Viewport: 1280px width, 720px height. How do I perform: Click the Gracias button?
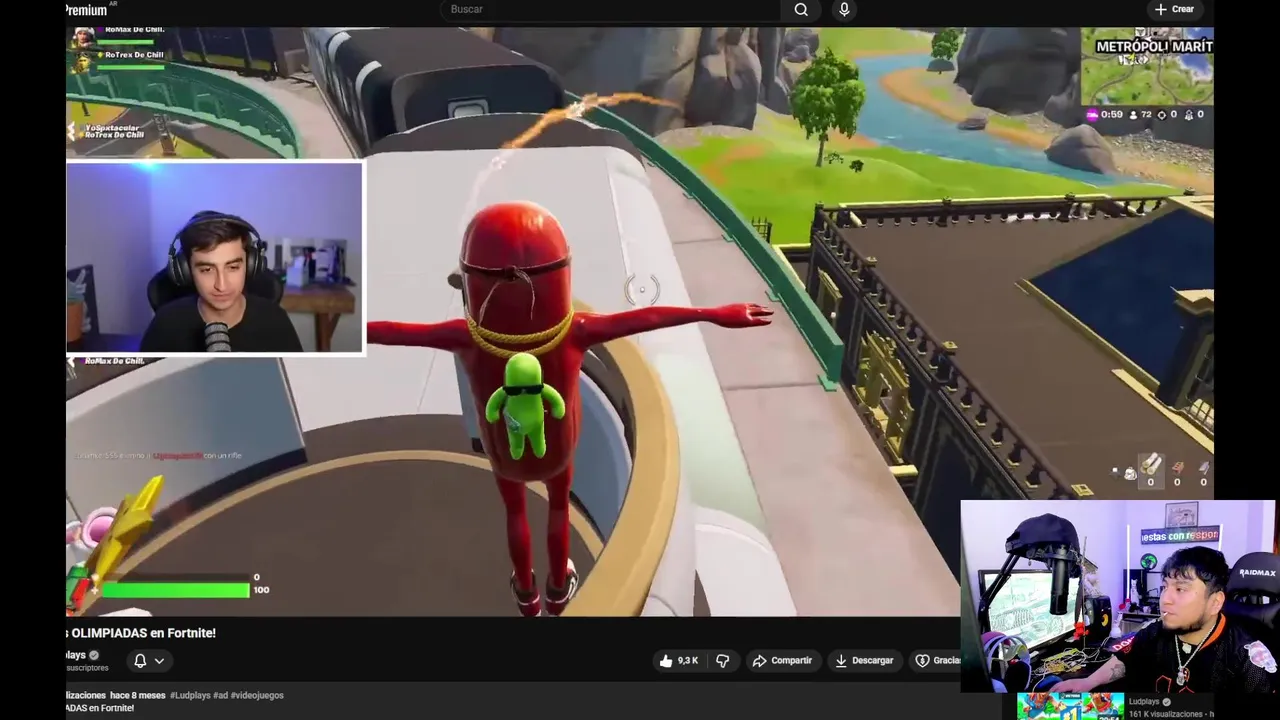point(936,660)
